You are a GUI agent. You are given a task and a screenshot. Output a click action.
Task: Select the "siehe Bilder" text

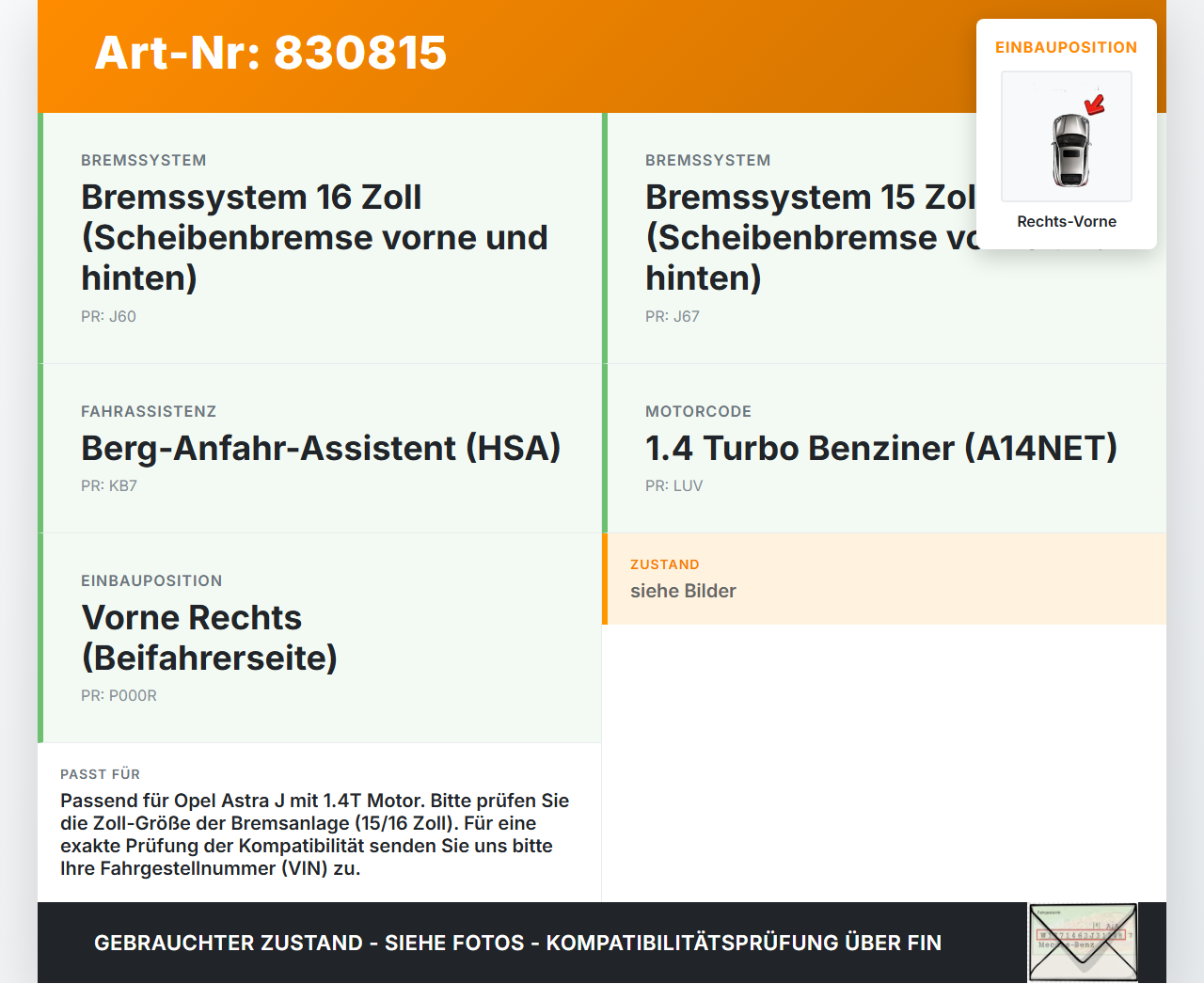pyautogui.click(x=683, y=591)
